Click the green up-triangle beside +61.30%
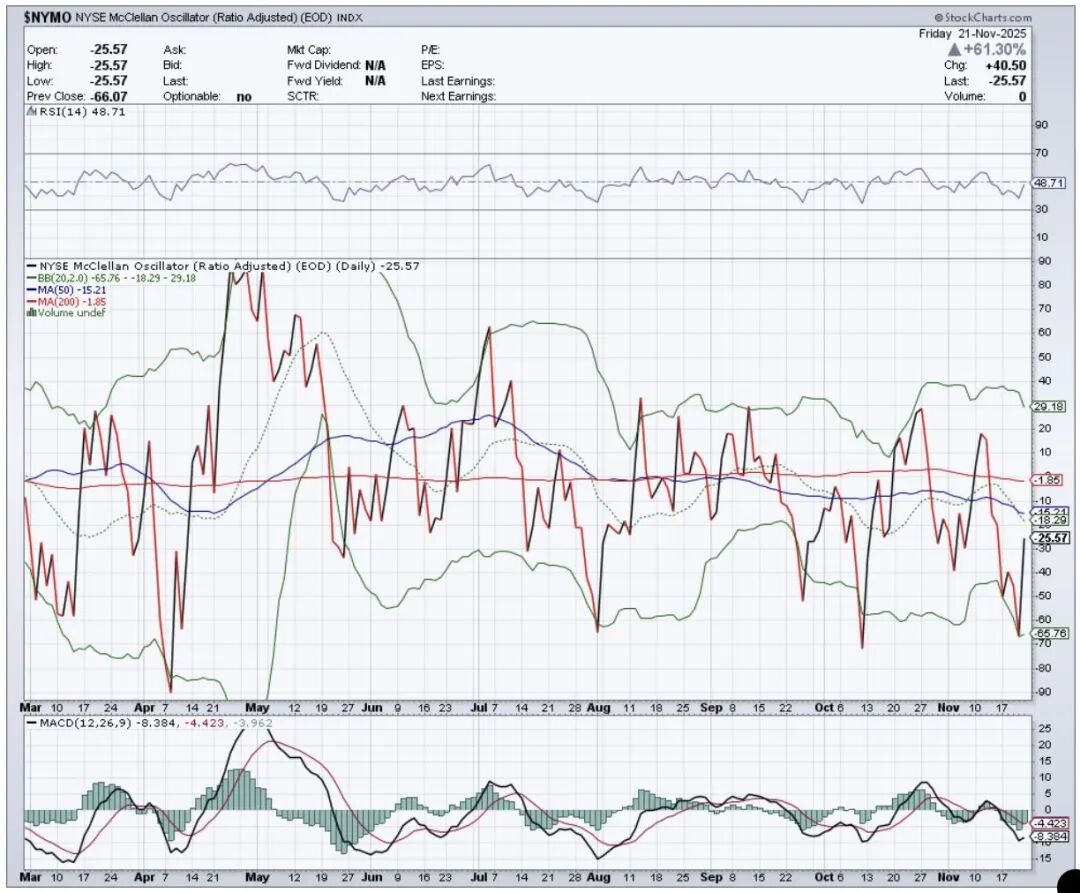Image resolution: width=1080 pixels, height=893 pixels. [954, 50]
